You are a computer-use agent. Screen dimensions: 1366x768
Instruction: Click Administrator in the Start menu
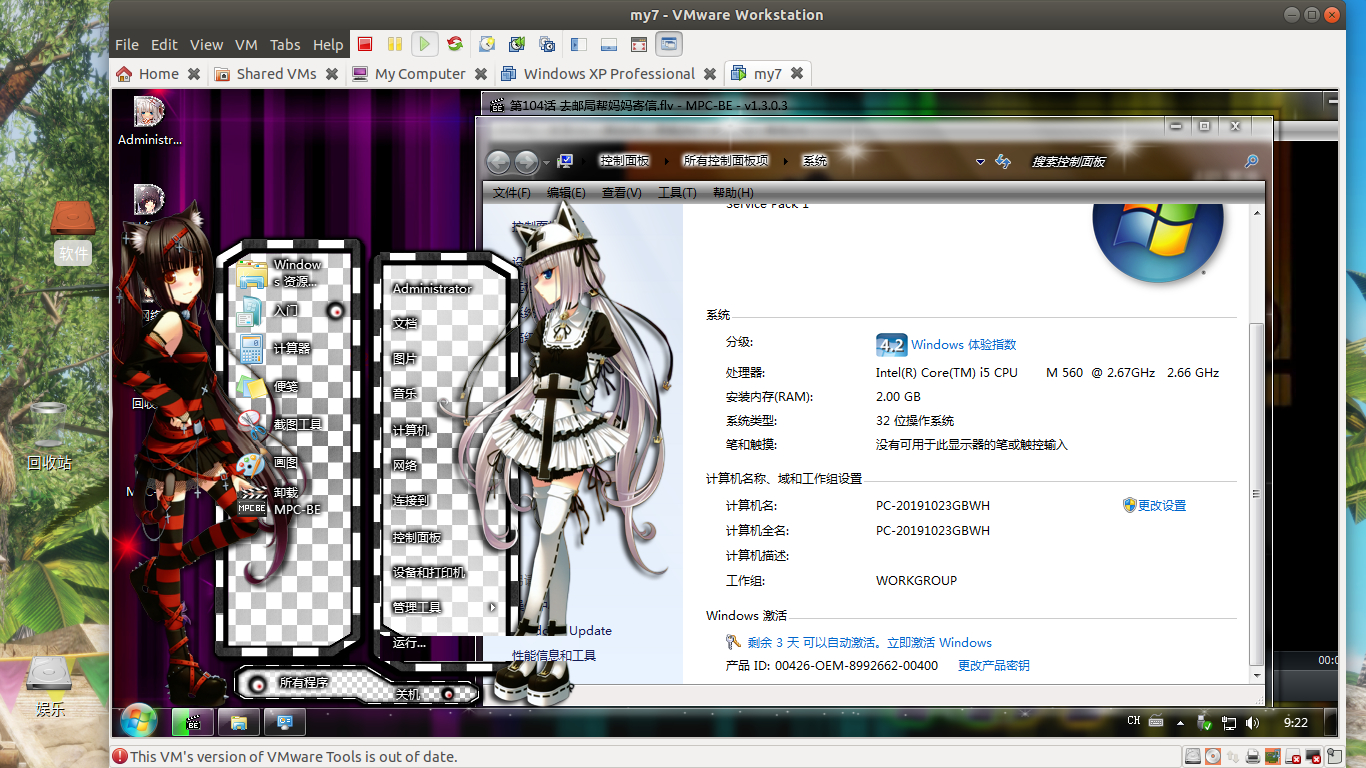(x=432, y=288)
